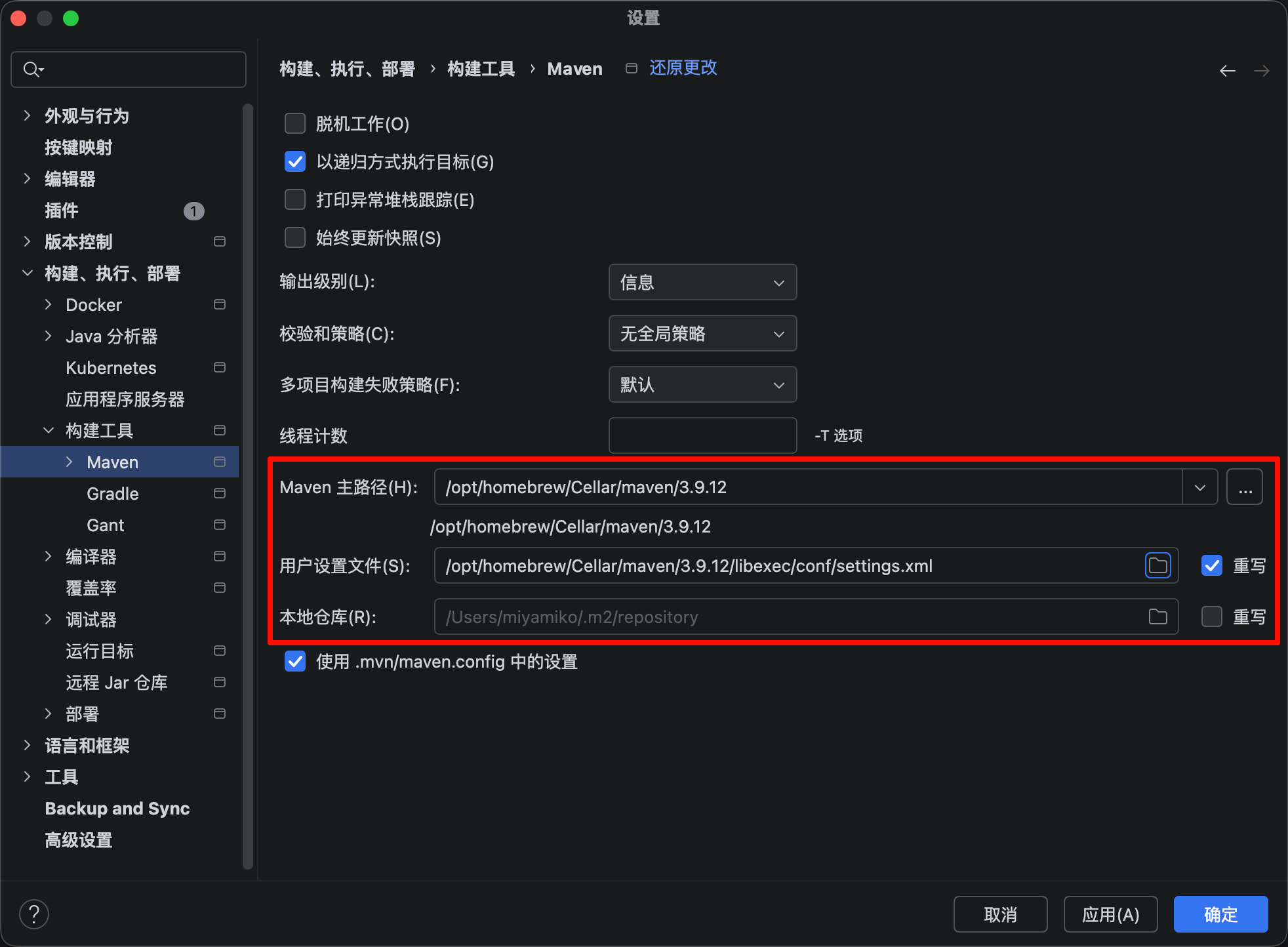Expand Maven home path dropdown arrow
1288x947 pixels.
[1199, 487]
